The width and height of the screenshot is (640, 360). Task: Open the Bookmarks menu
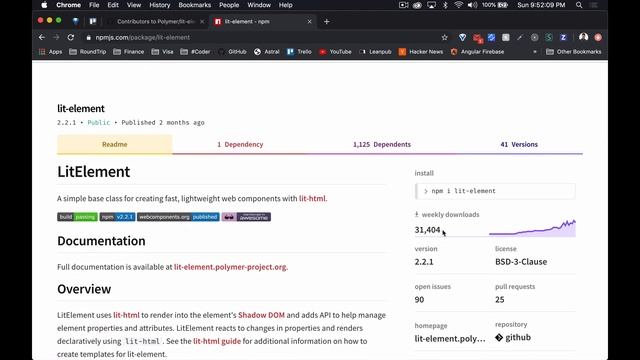pyautogui.click(x=195, y=5)
